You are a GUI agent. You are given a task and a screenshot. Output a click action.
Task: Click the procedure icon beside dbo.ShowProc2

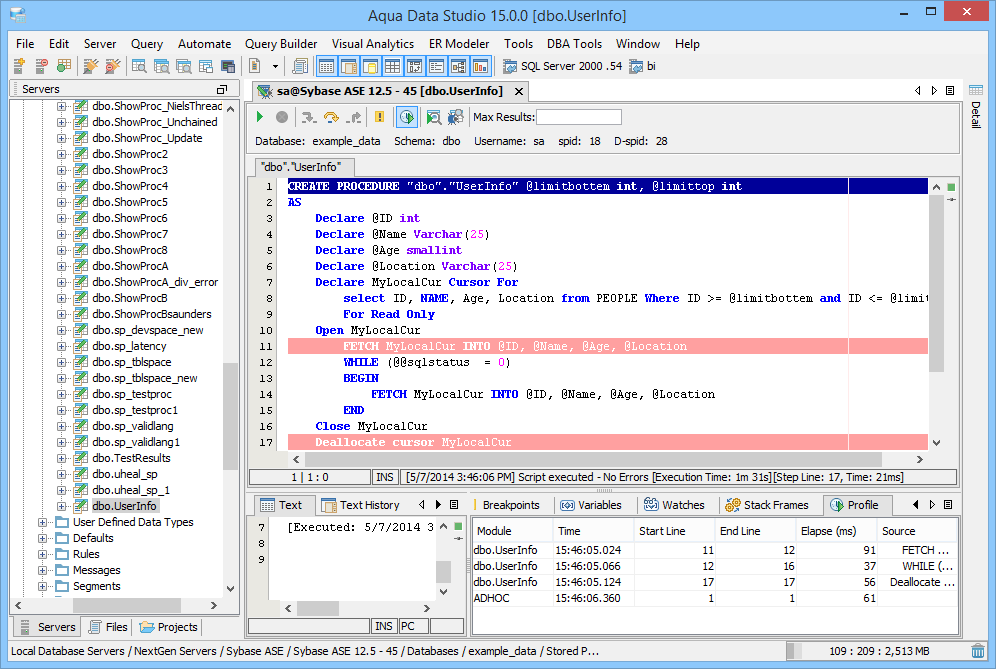click(x=81, y=154)
